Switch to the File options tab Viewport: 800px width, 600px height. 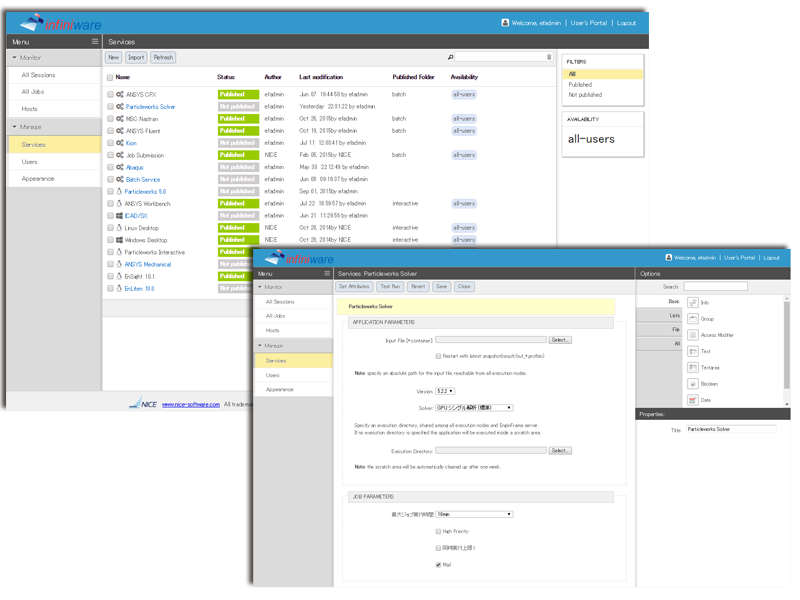[659, 330]
